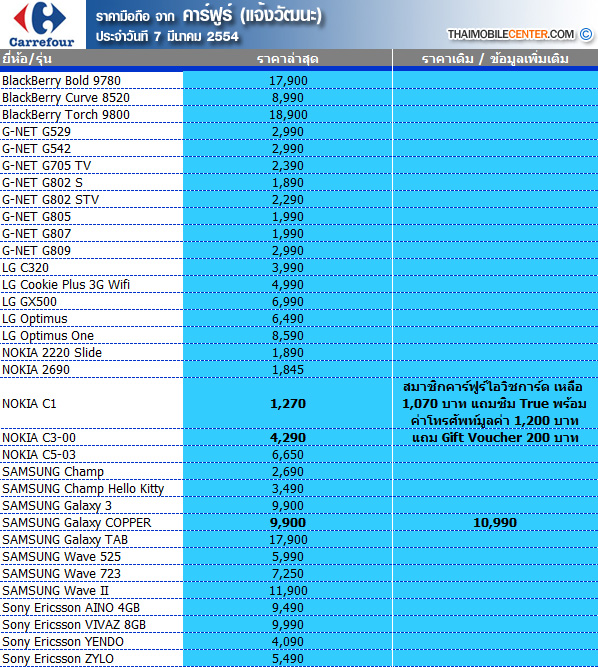Select the SAMSUNG Galaxy TAB model
The image size is (598, 667).
[65, 539]
